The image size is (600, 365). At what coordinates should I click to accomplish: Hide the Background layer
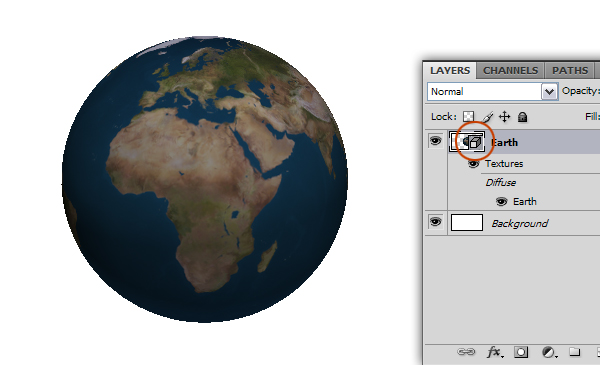435,222
